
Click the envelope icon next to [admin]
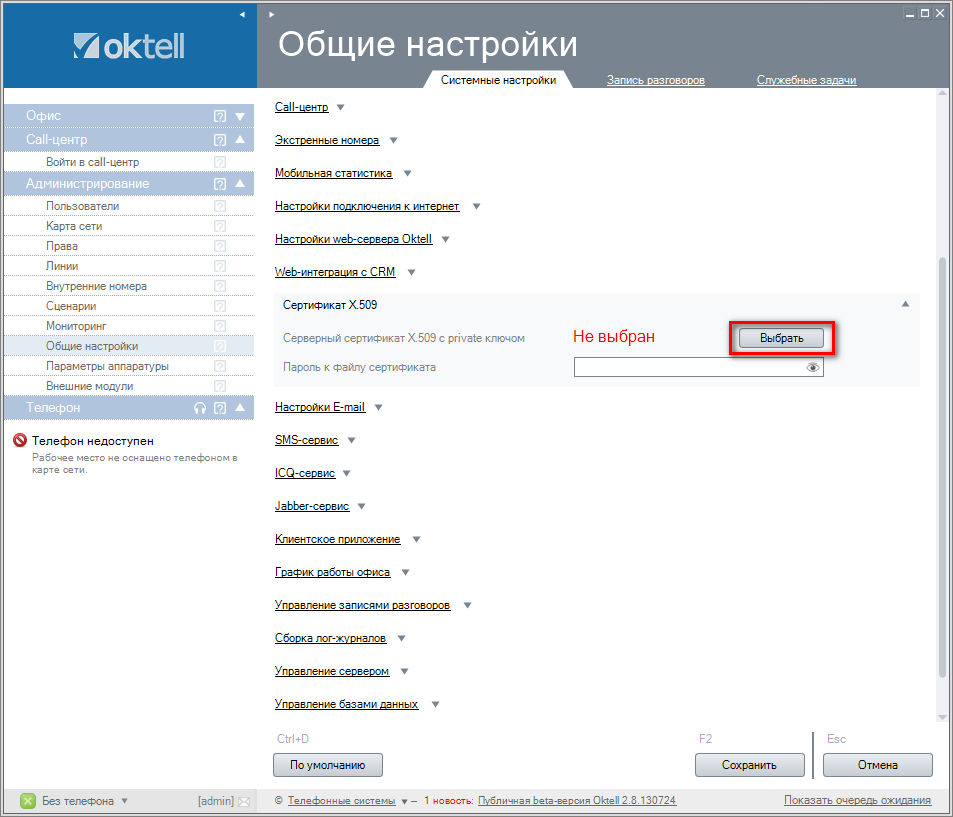(244, 801)
